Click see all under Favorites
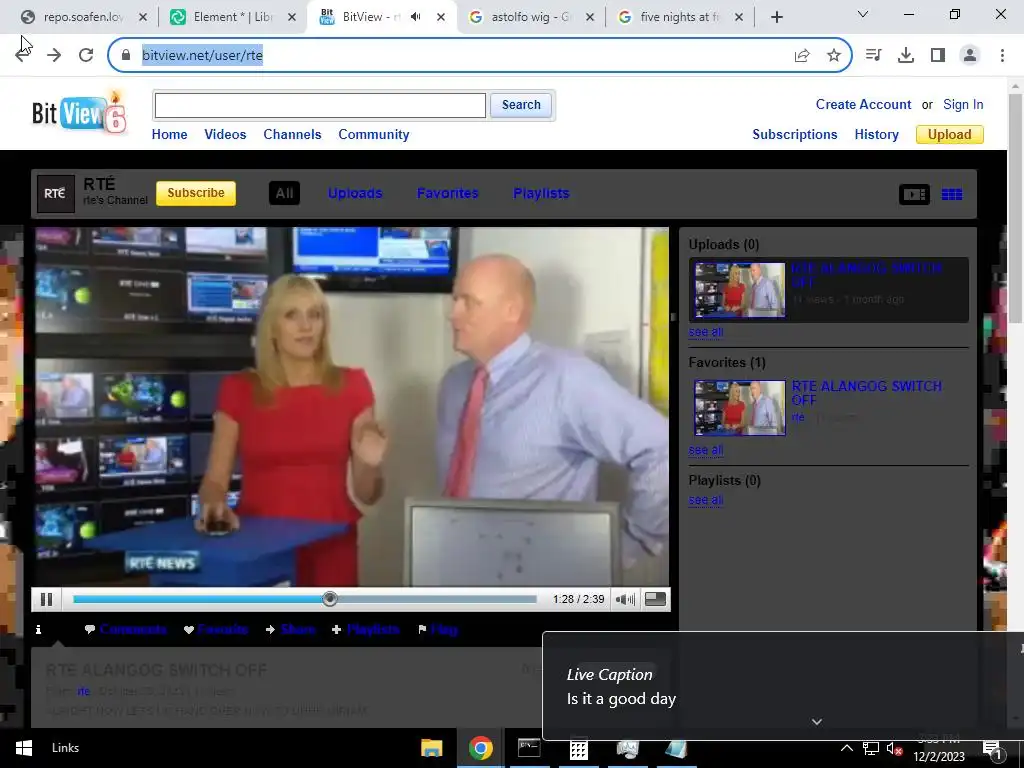Image resolution: width=1024 pixels, height=768 pixels. 706,450
